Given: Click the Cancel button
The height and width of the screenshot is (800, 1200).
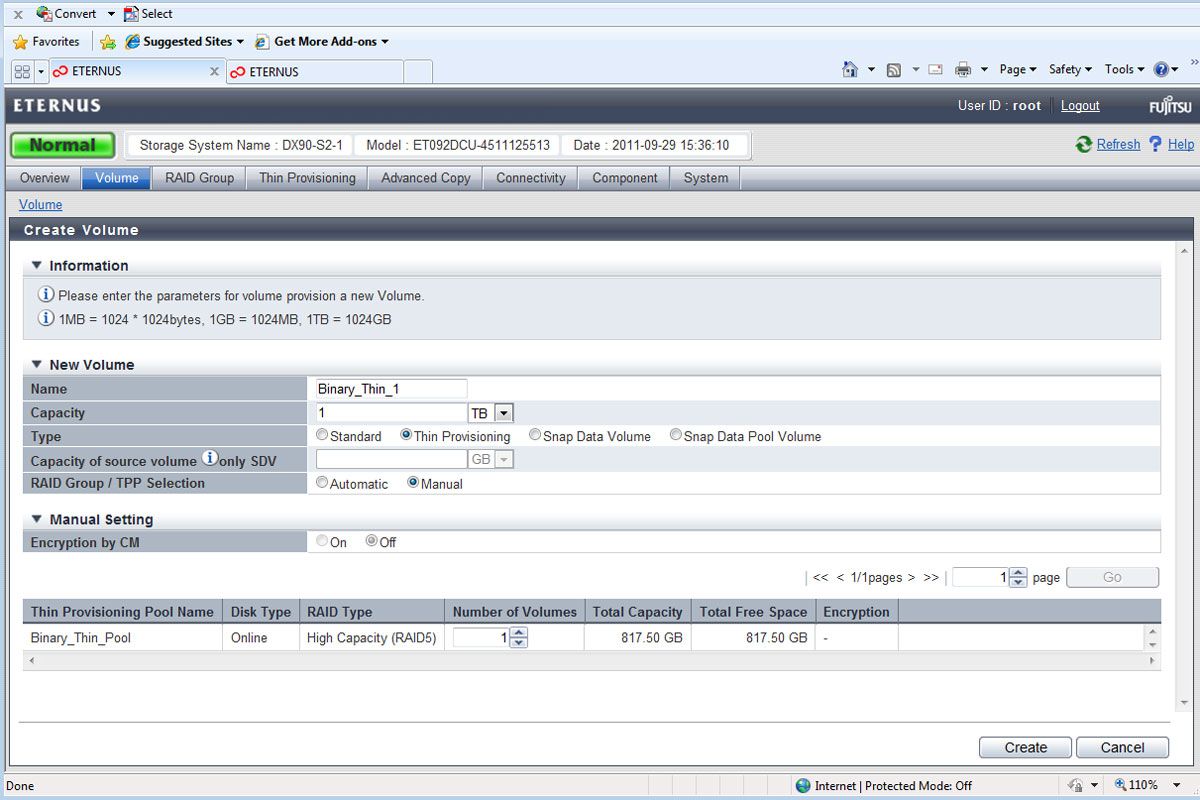Looking at the screenshot, I should point(1122,748).
